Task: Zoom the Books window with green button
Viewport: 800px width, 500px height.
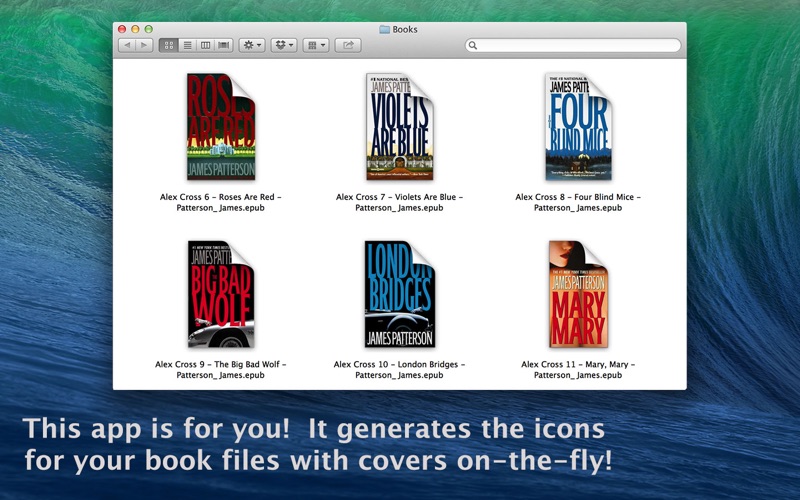Action: click(148, 29)
